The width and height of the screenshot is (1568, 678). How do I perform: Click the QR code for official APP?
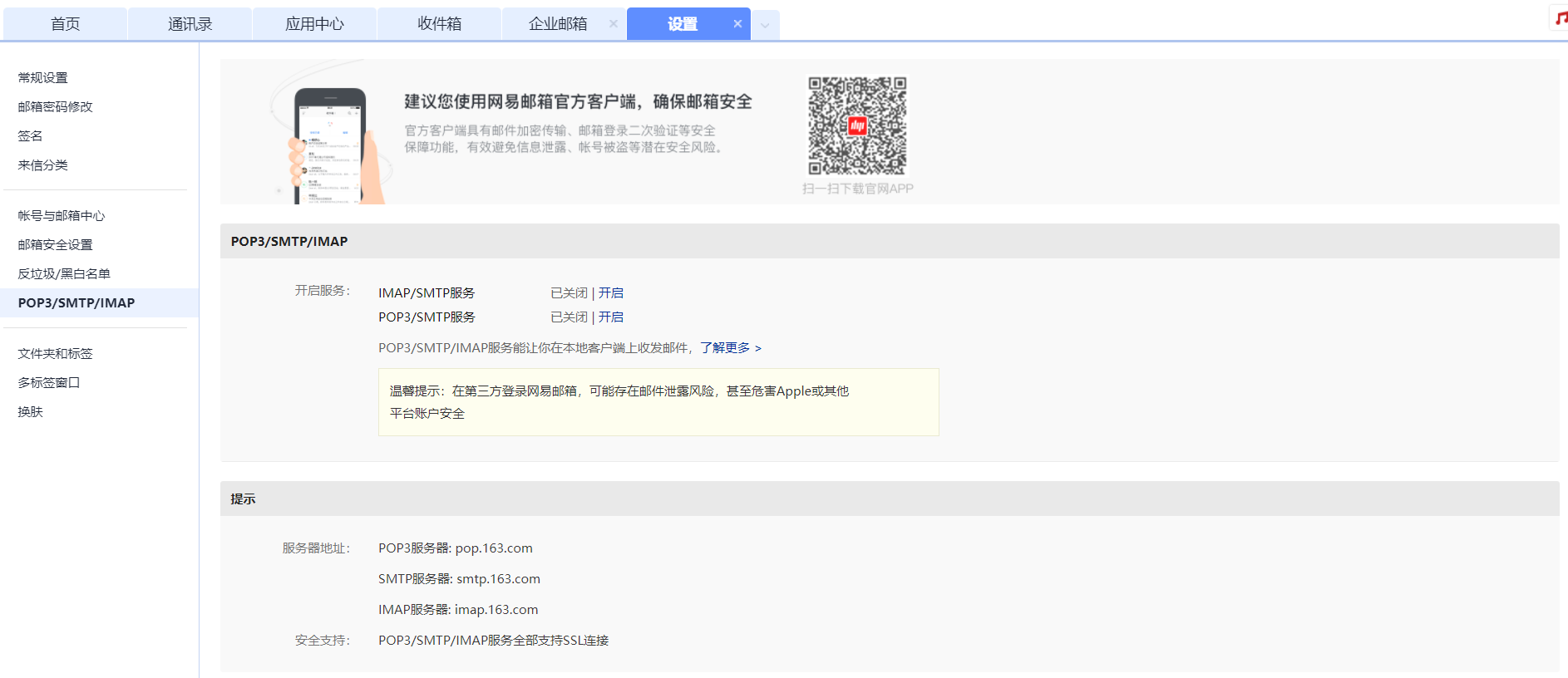tap(857, 125)
